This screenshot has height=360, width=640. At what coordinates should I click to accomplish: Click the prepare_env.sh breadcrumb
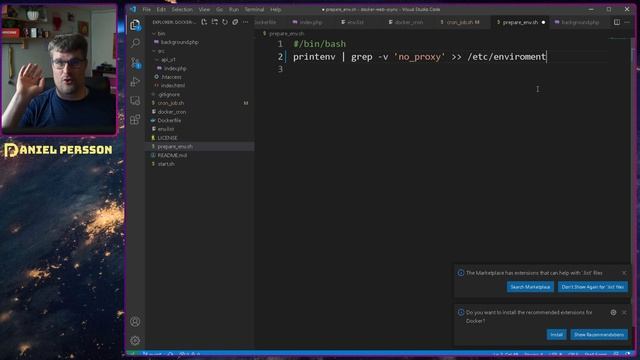286,33
